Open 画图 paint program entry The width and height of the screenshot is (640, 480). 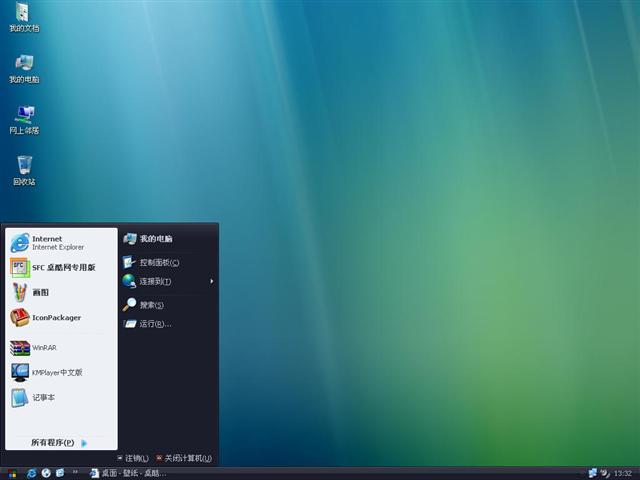click(61, 292)
